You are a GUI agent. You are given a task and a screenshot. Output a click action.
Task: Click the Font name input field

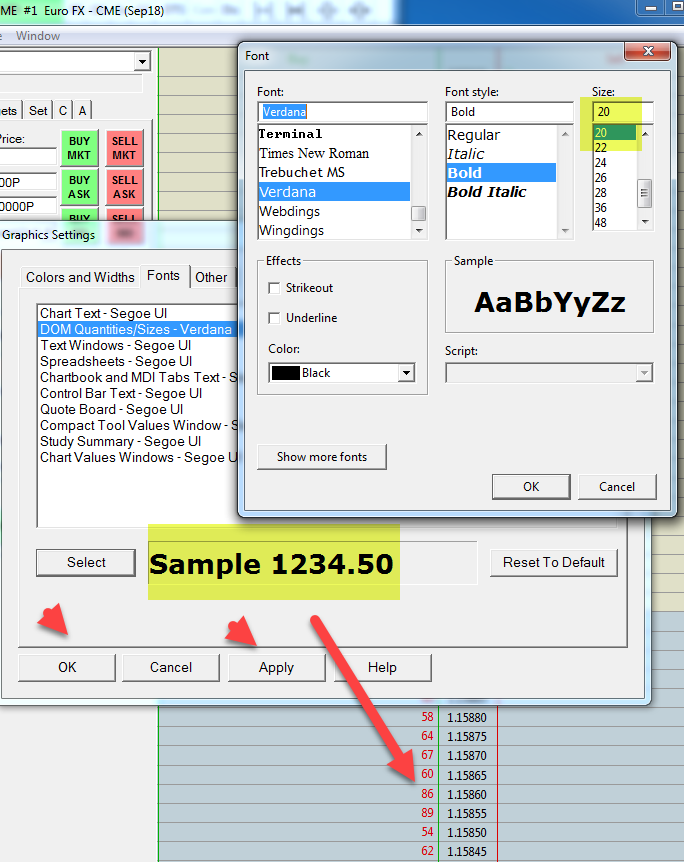pos(342,112)
